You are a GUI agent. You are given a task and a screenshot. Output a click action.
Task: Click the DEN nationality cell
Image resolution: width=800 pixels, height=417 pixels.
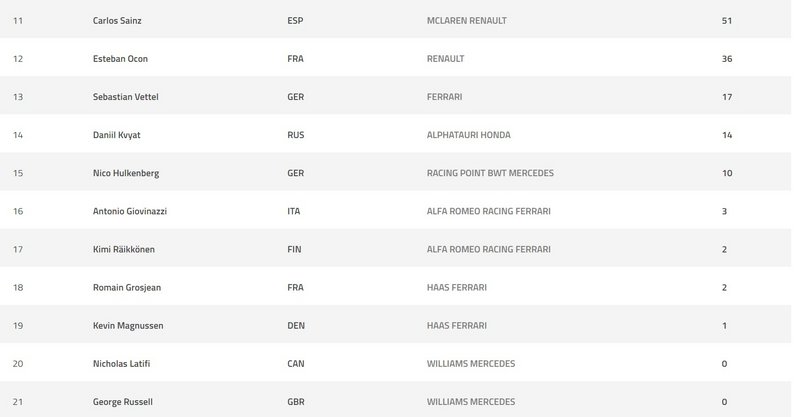click(x=295, y=325)
